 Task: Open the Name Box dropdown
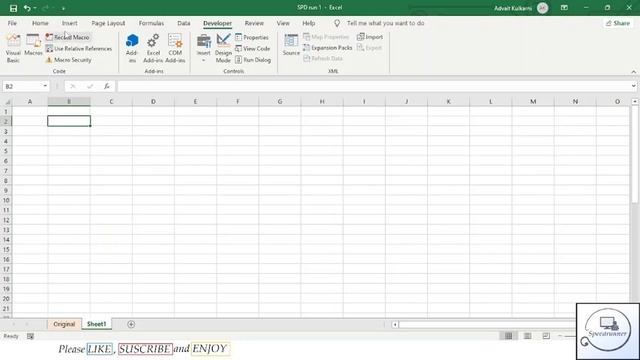(45, 86)
